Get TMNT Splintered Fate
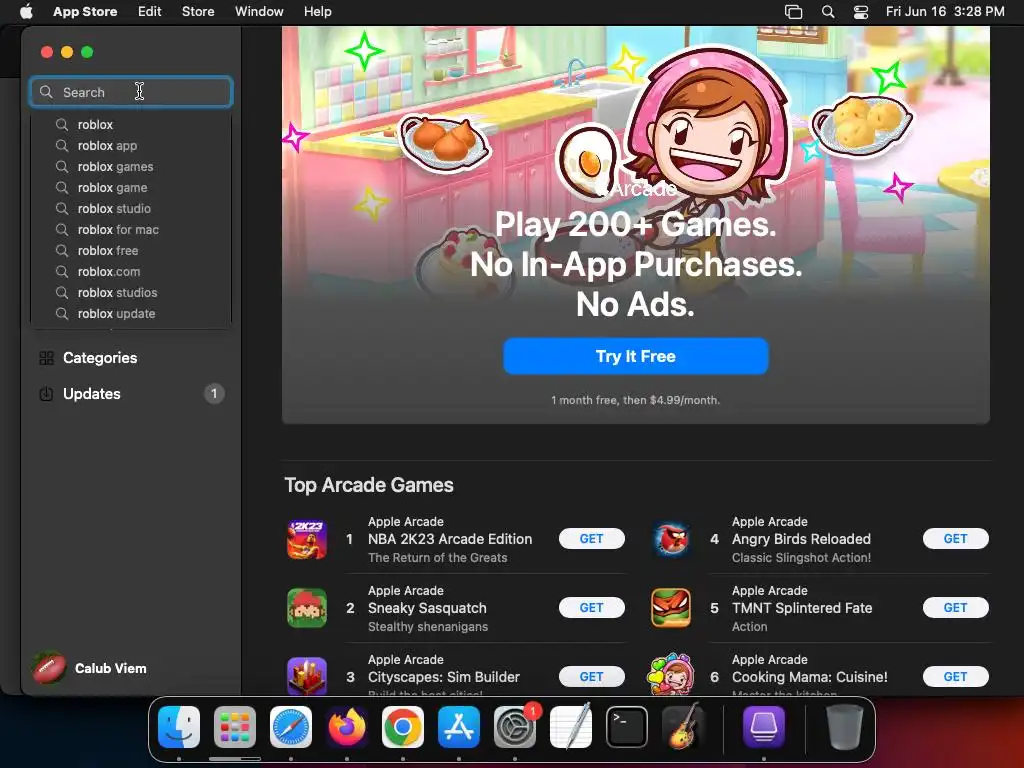This screenshot has width=1024, height=768. click(x=955, y=607)
